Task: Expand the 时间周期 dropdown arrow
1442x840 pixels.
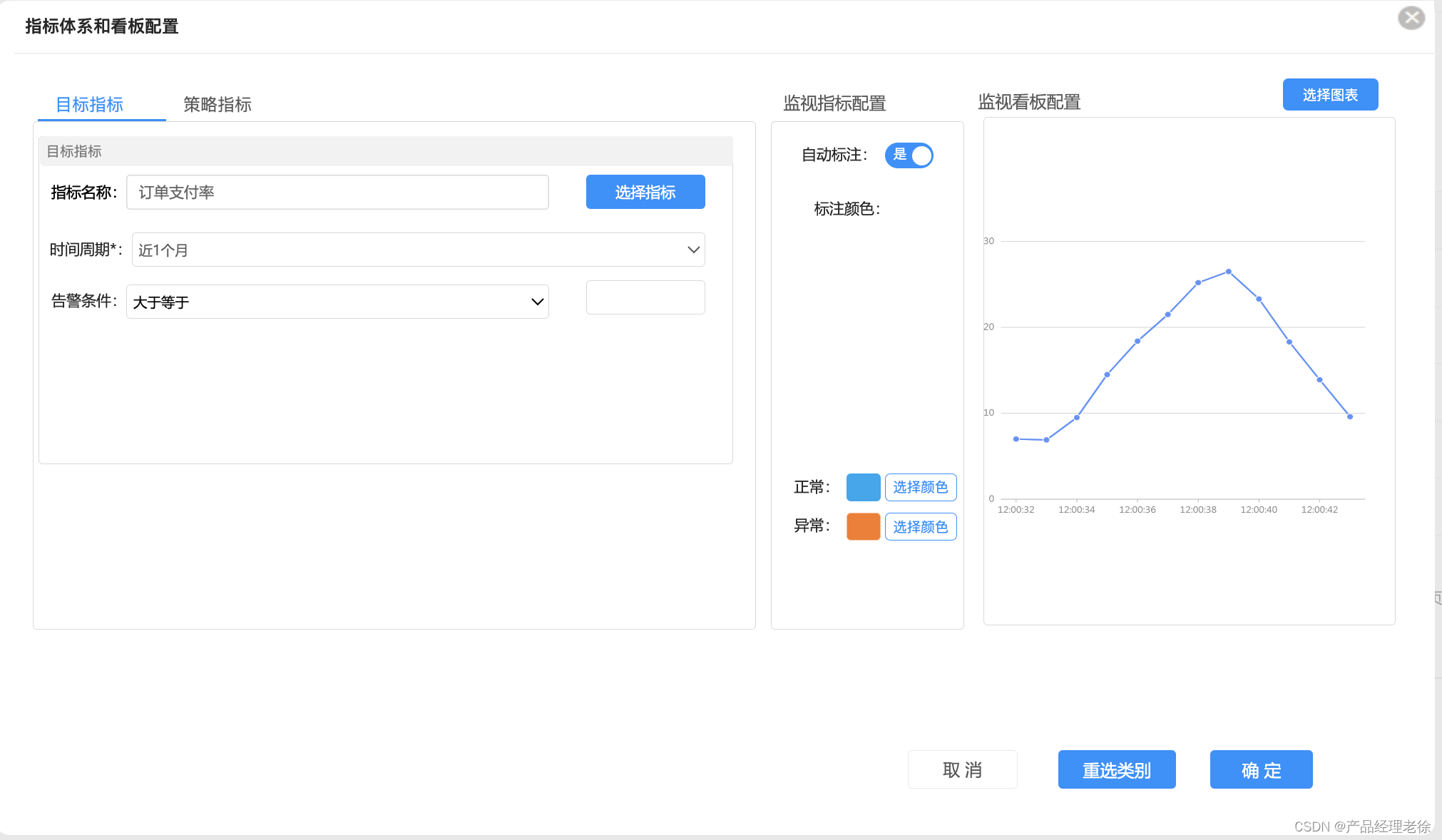Action: pos(693,250)
